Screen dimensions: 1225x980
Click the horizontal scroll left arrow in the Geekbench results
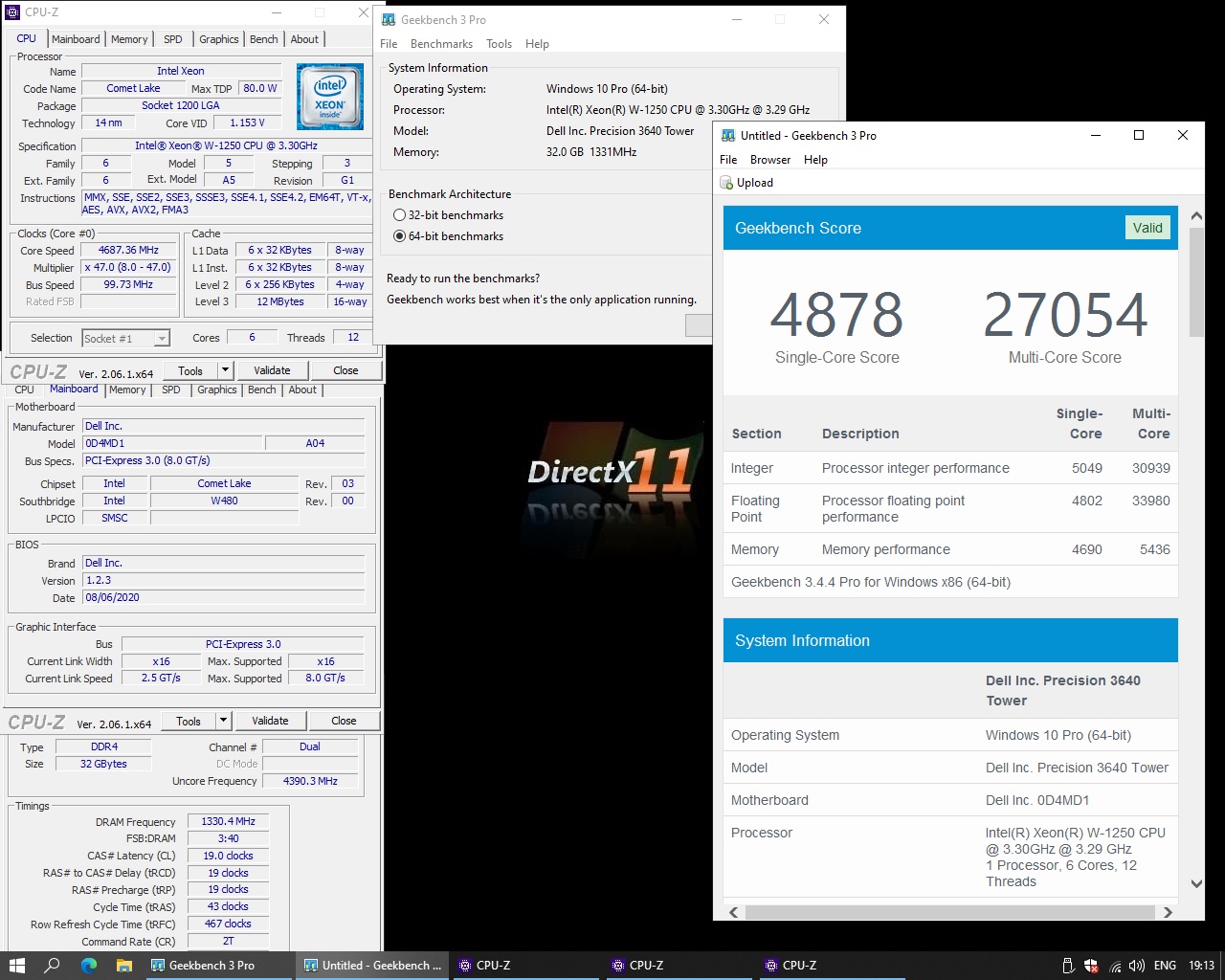734,912
